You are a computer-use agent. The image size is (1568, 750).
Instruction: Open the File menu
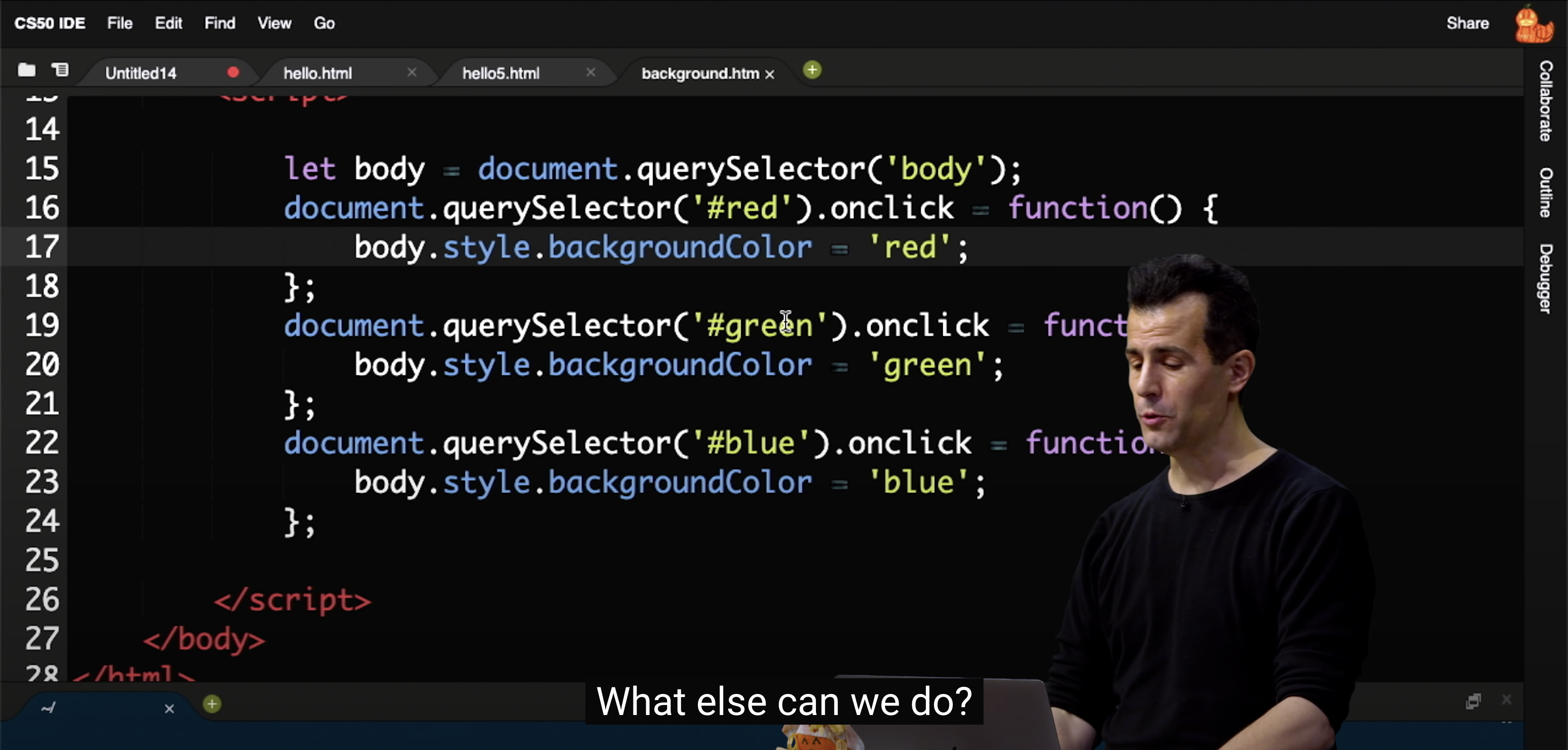coord(120,23)
